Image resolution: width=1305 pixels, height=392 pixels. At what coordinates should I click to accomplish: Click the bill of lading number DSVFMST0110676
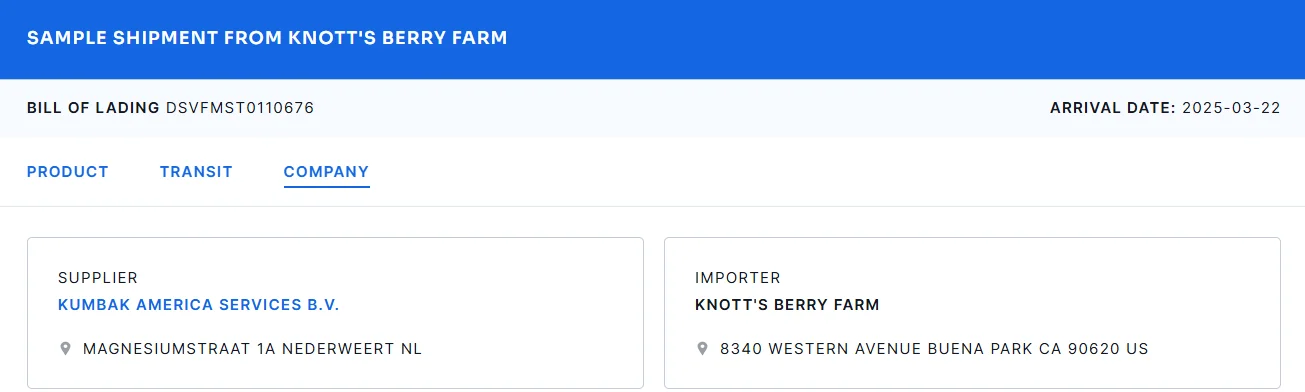[240, 108]
